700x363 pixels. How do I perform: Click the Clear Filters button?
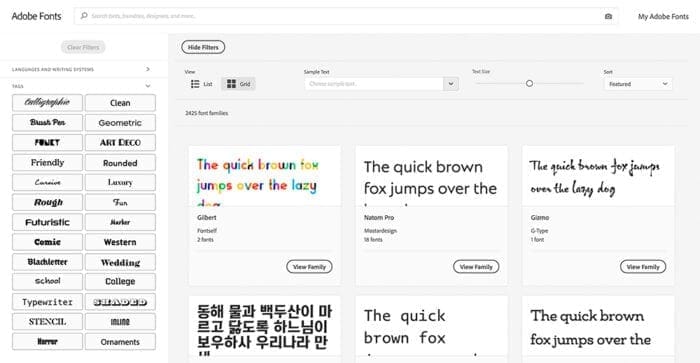[83, 47]
